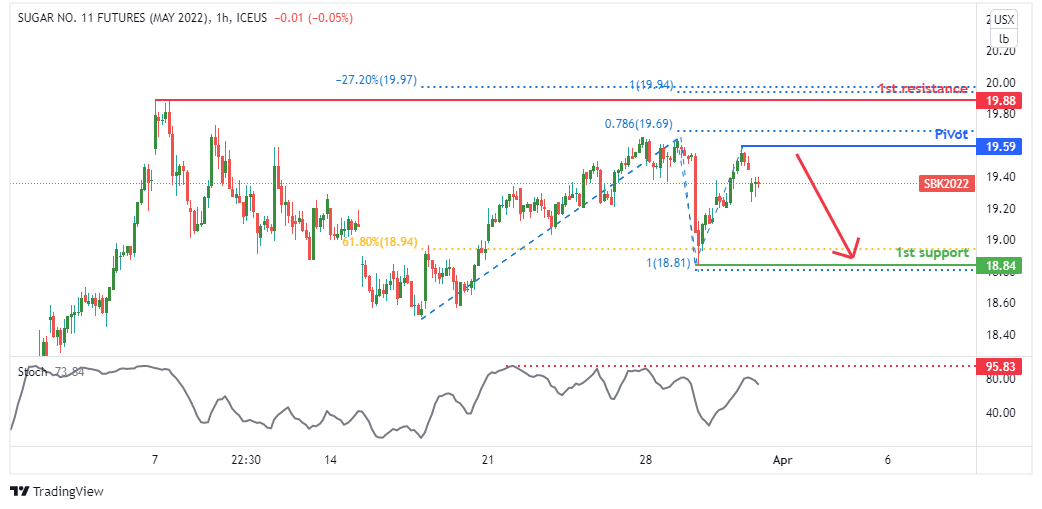Click the TradingView logo
1042x509 pixels.
pyautogui.click(x=57, y=492)
